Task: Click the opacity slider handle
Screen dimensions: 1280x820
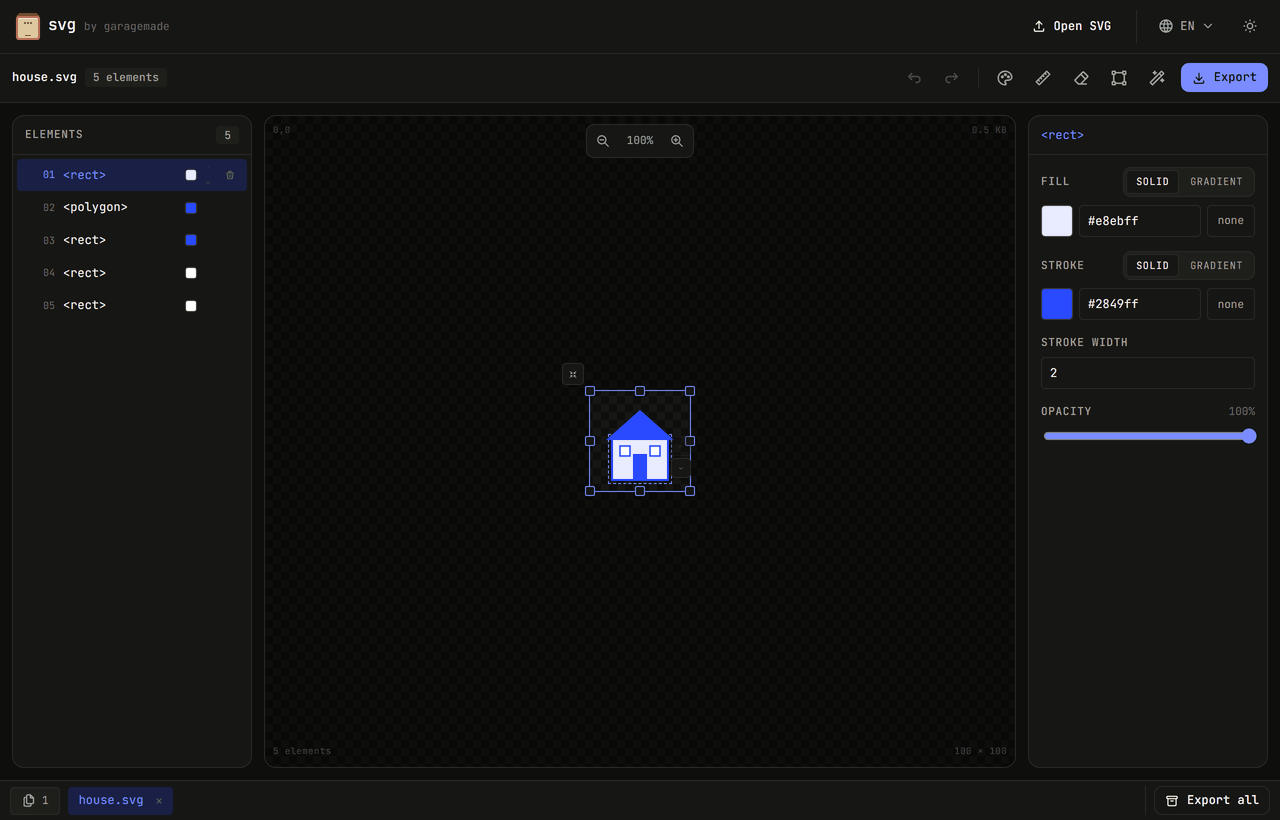Action: (1249, 436)
